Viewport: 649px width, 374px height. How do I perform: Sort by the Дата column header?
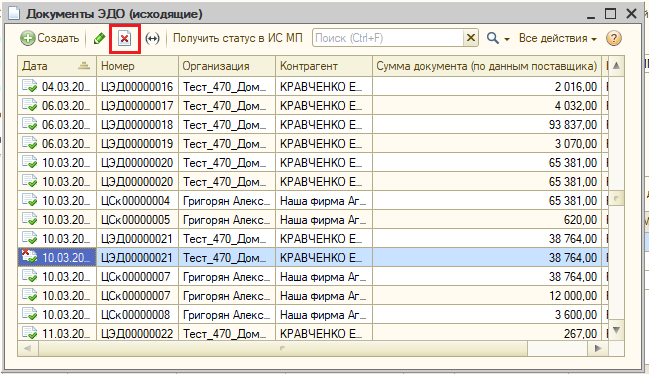tap(57, 66)
